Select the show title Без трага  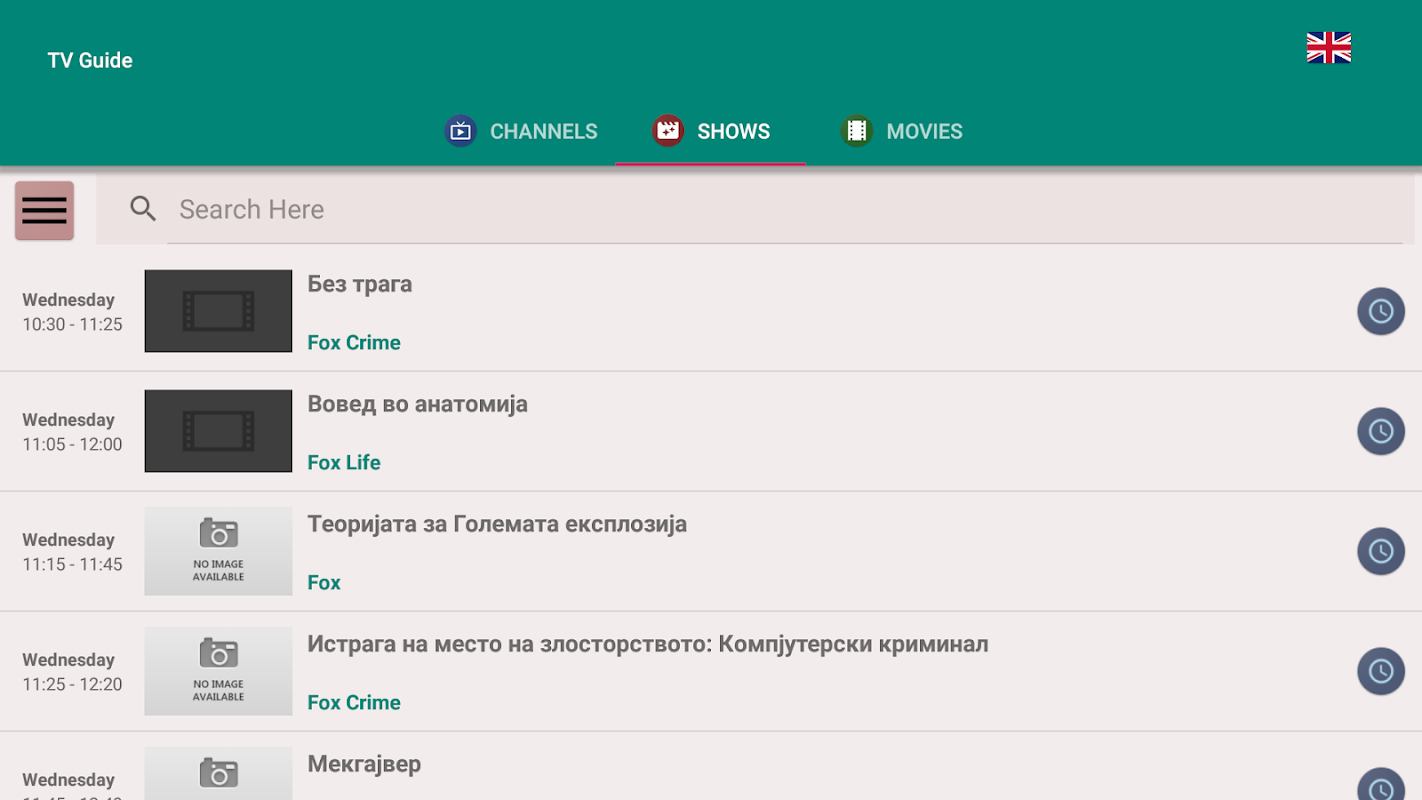click(x=360, y=284)
